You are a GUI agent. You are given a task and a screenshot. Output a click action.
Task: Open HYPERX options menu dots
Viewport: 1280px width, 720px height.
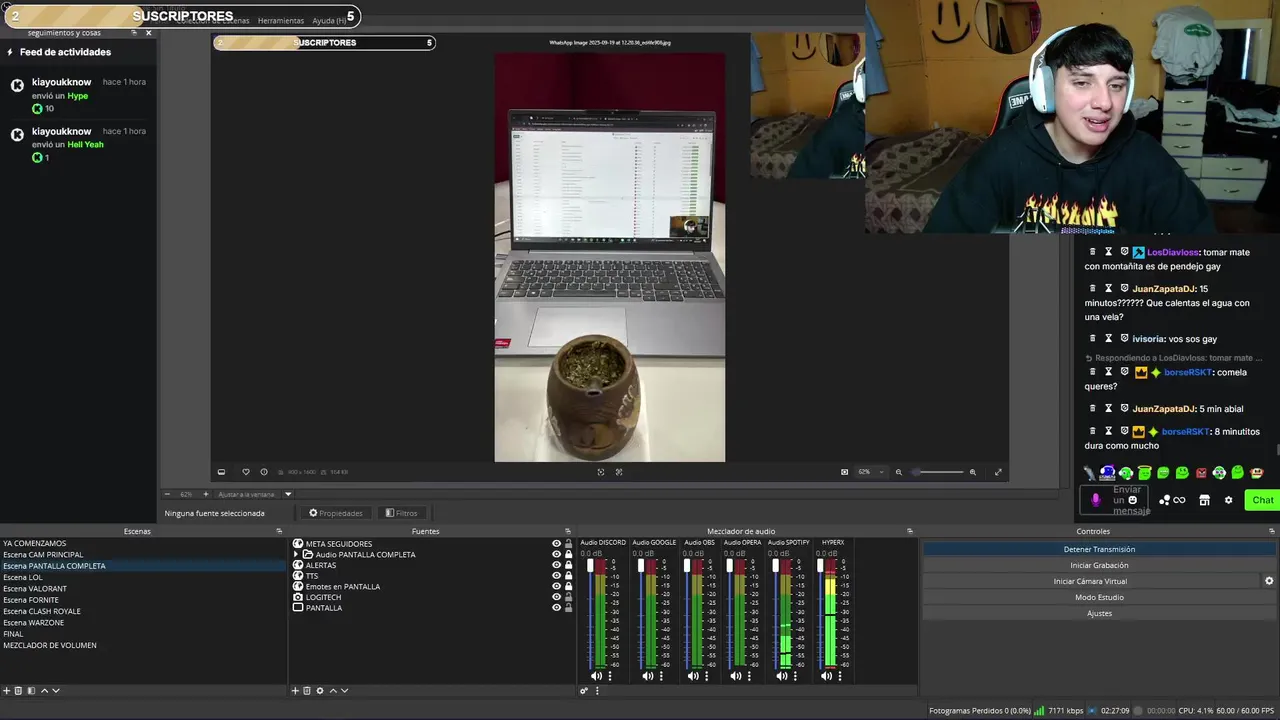[840, 676]
